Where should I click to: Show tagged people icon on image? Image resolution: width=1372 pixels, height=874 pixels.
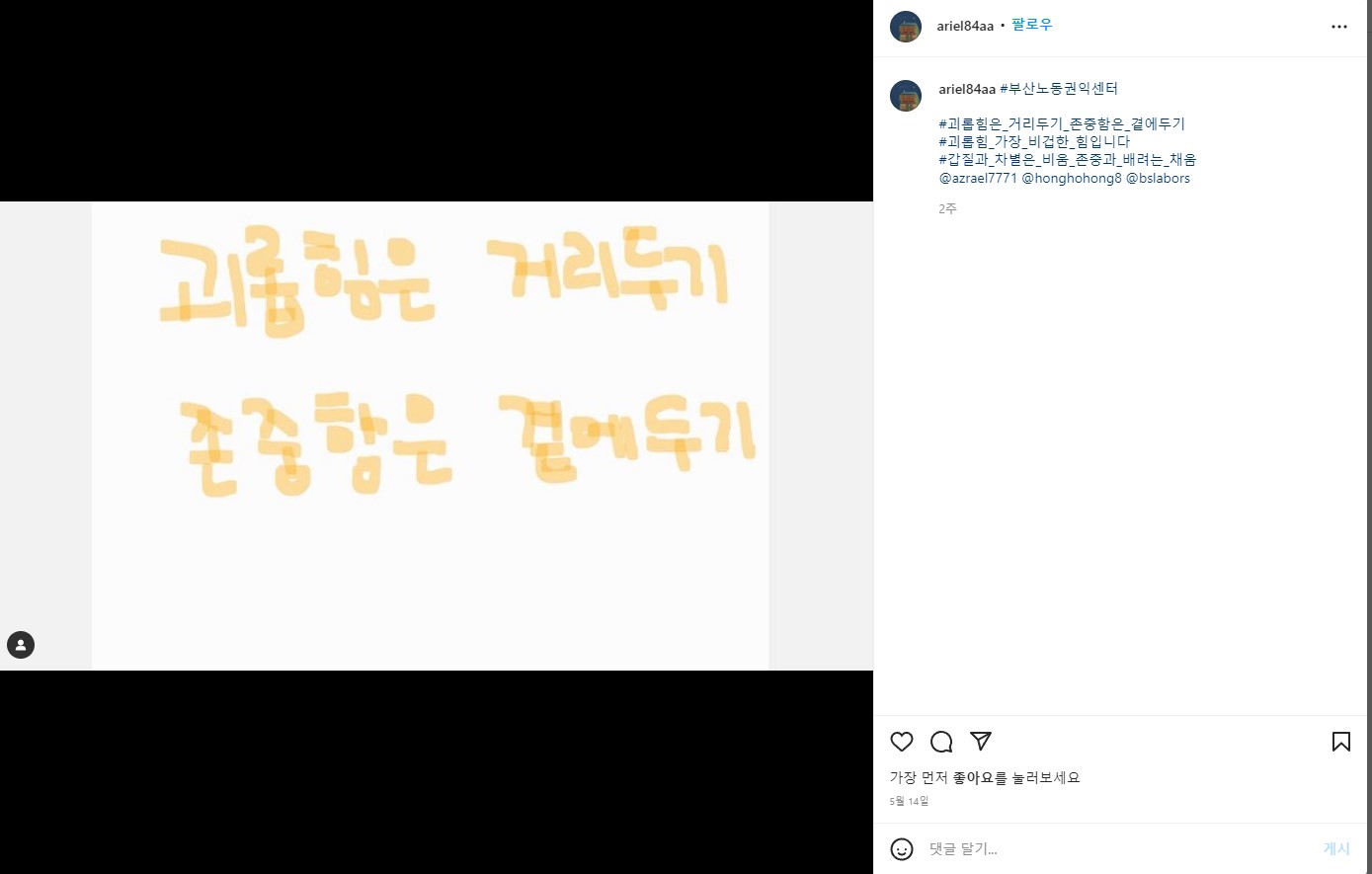(x=21, y=645)
